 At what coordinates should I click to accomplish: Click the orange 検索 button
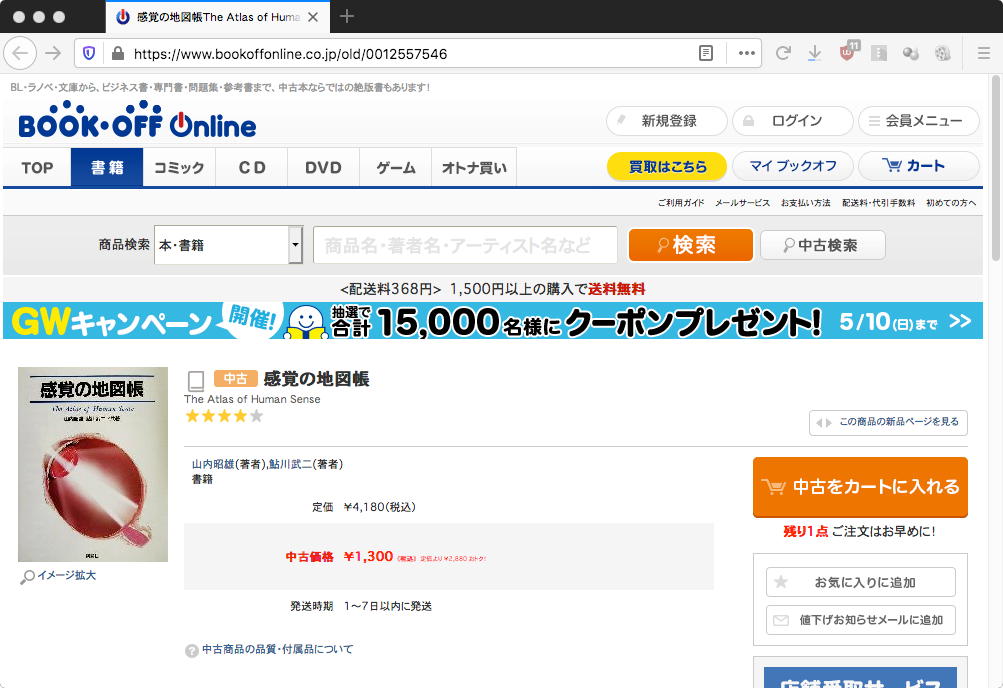point(691,245)
